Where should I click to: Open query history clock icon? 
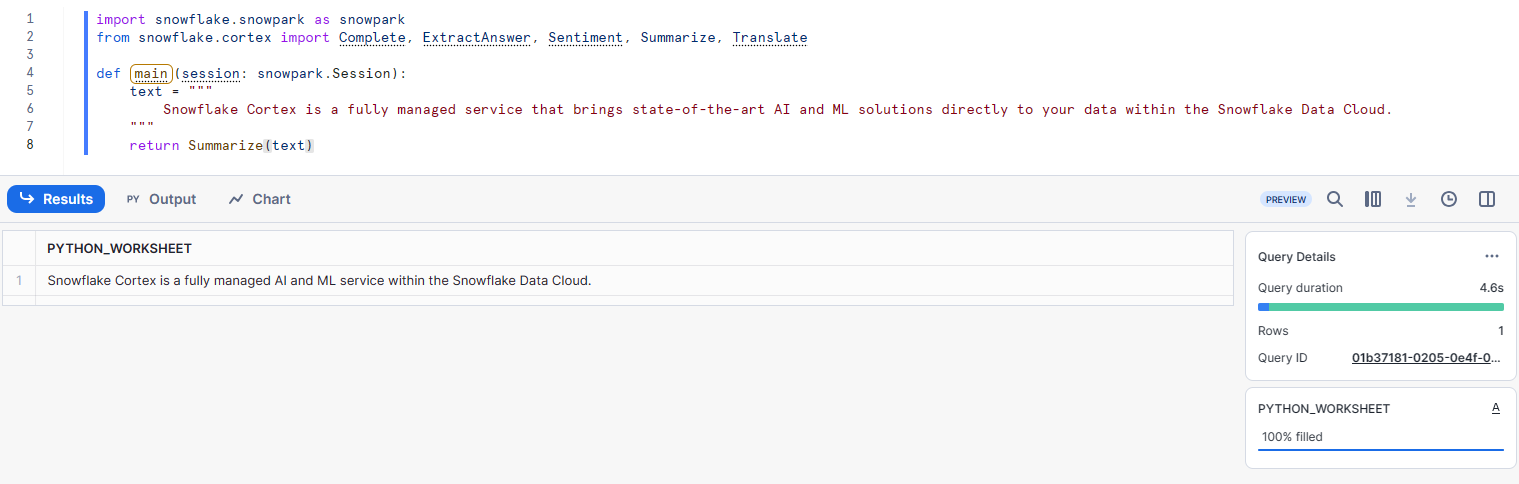click(1449, 199)
